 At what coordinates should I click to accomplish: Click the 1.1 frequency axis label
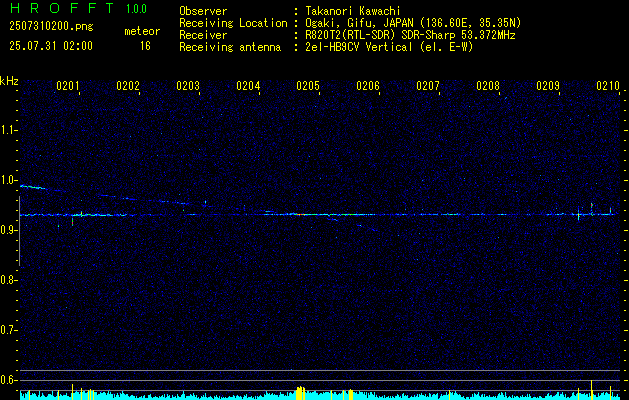coord(9,130)
